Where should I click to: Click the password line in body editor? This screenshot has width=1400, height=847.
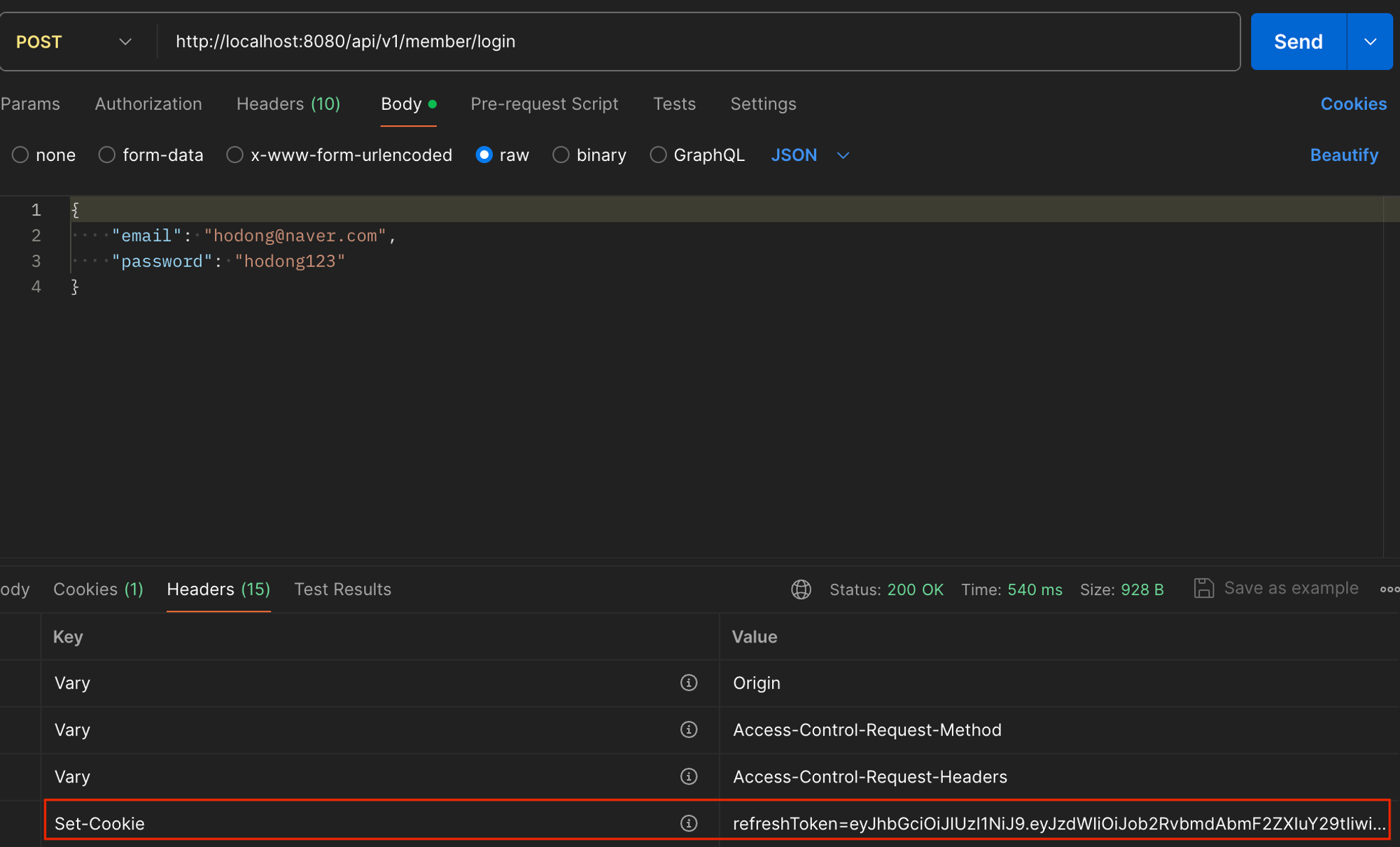pyautogui.click(x=228, y=261)
